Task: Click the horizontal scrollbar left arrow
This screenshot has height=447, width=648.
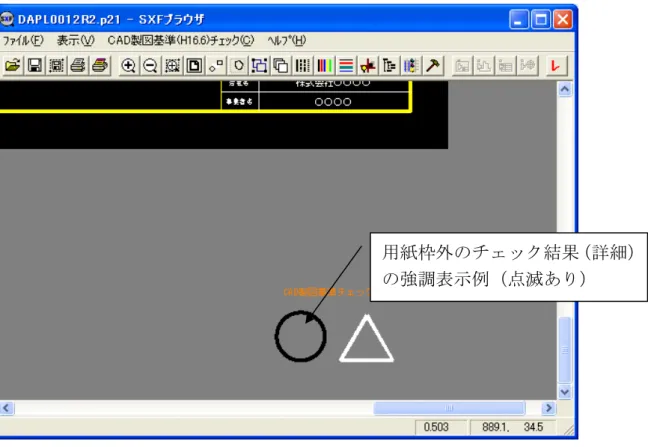Action: click(7, 408)
